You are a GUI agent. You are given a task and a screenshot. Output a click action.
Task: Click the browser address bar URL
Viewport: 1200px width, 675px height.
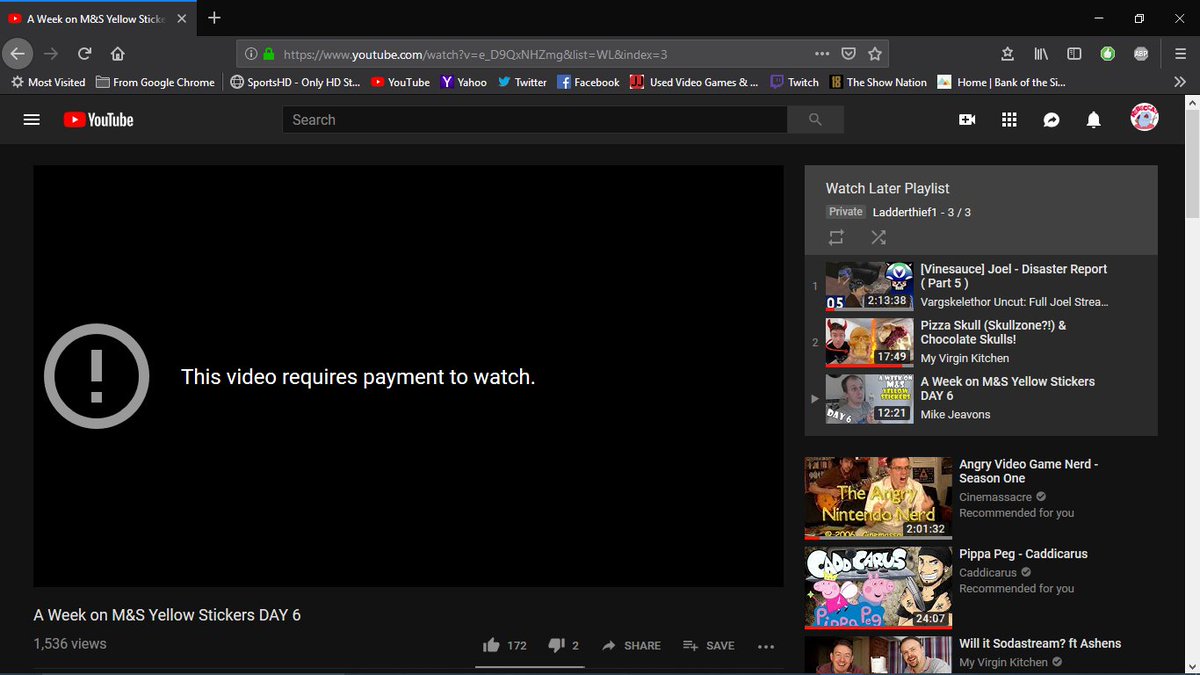pos(475,54)
